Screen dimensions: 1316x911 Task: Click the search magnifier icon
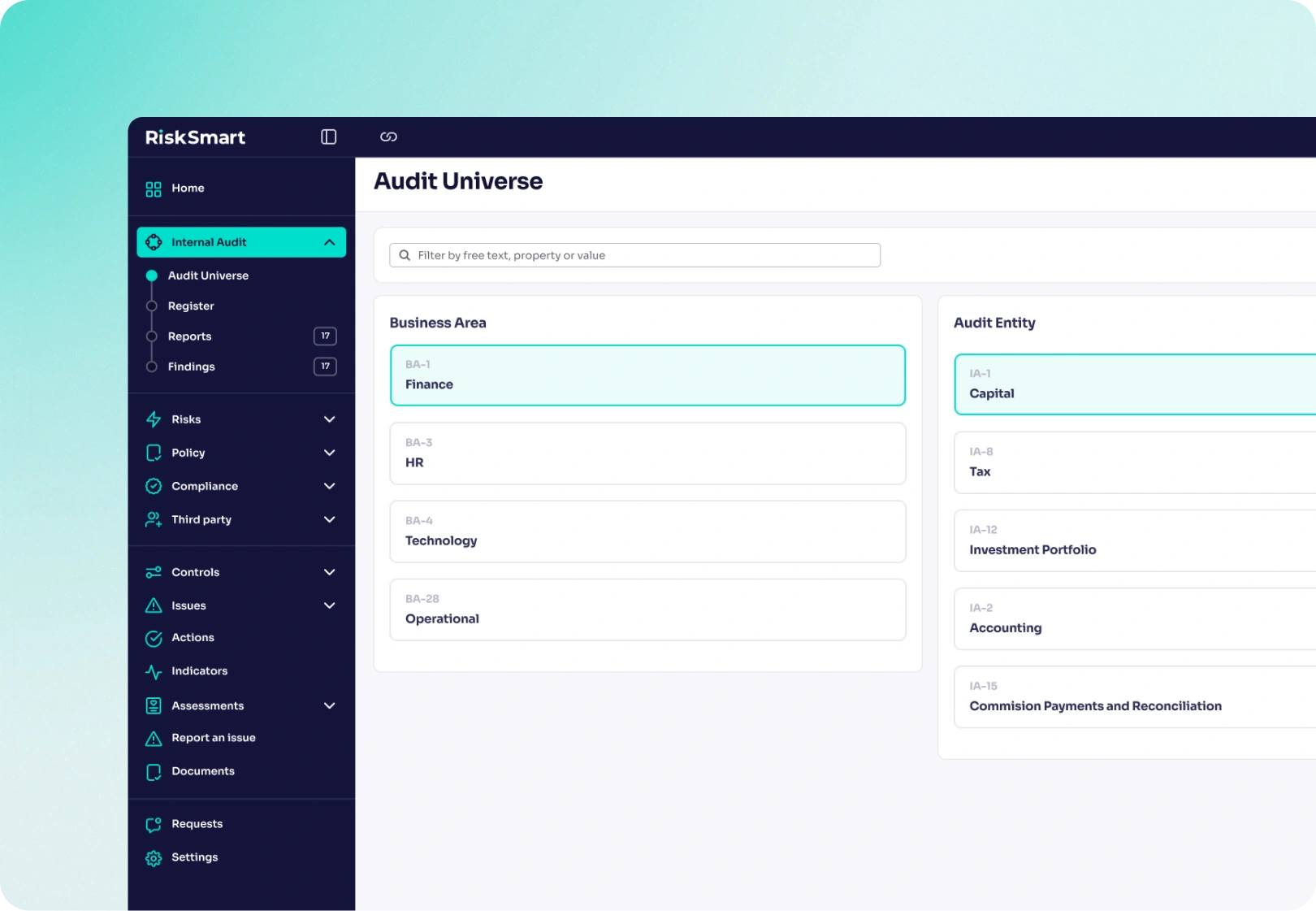coord(405,255)
